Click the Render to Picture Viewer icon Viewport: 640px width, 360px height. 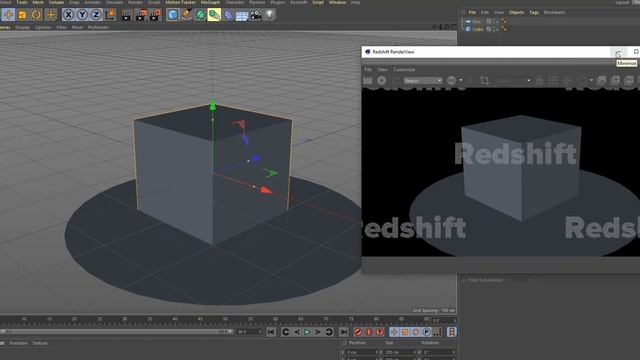click(141, 15)
